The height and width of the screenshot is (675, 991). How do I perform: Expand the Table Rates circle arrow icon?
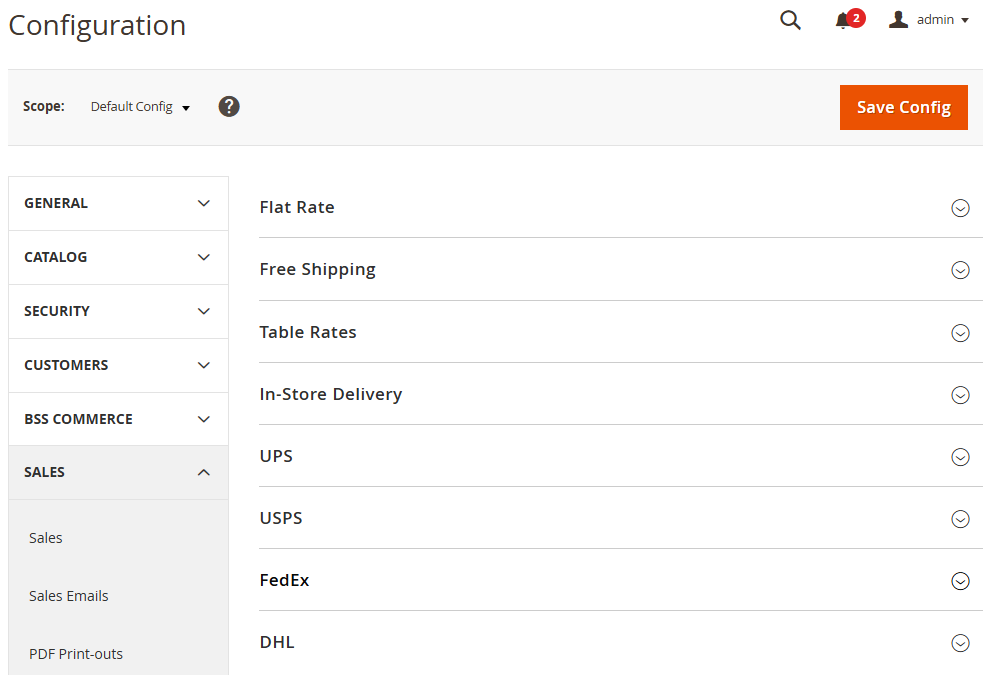[x=960, y=333]
